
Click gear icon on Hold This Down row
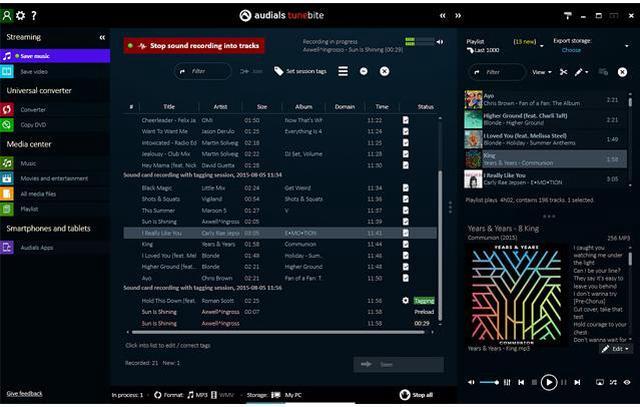[x=405, y=300]
